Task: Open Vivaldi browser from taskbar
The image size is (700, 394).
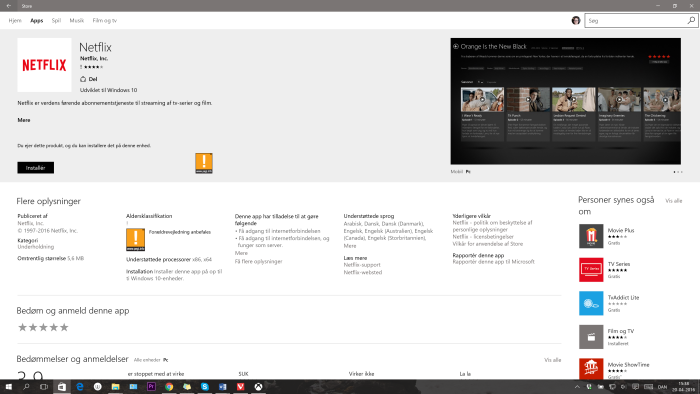Action: click(240, 386)
